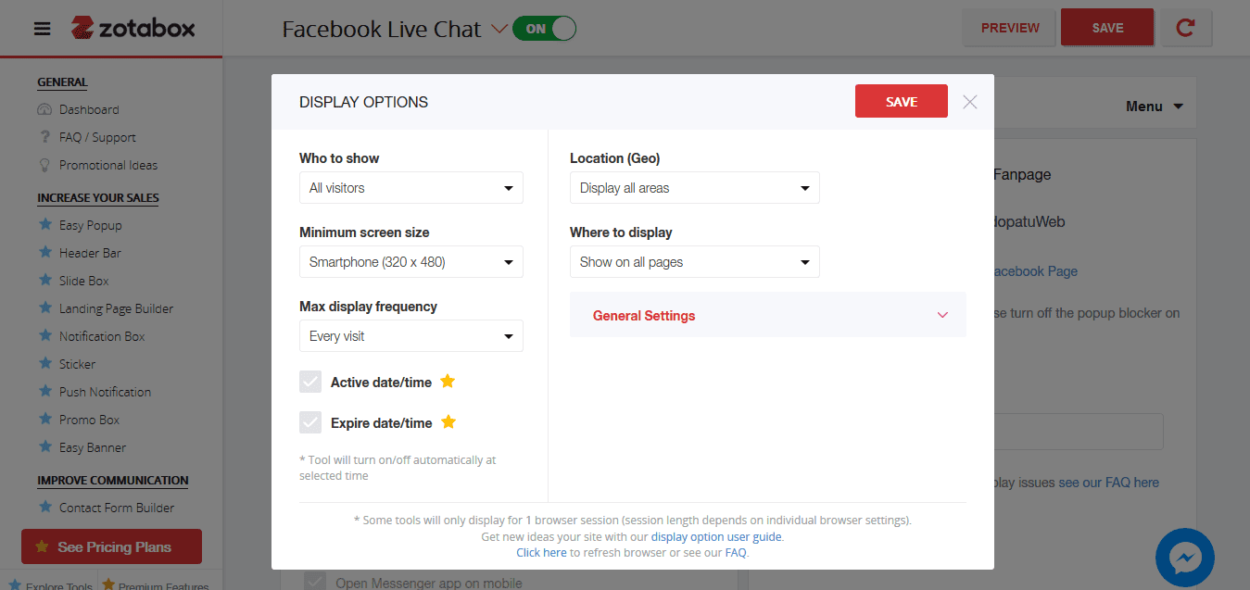Click the input field behind the dialog
Viewport: 1250px width, 590px height.
point(1078,431)
